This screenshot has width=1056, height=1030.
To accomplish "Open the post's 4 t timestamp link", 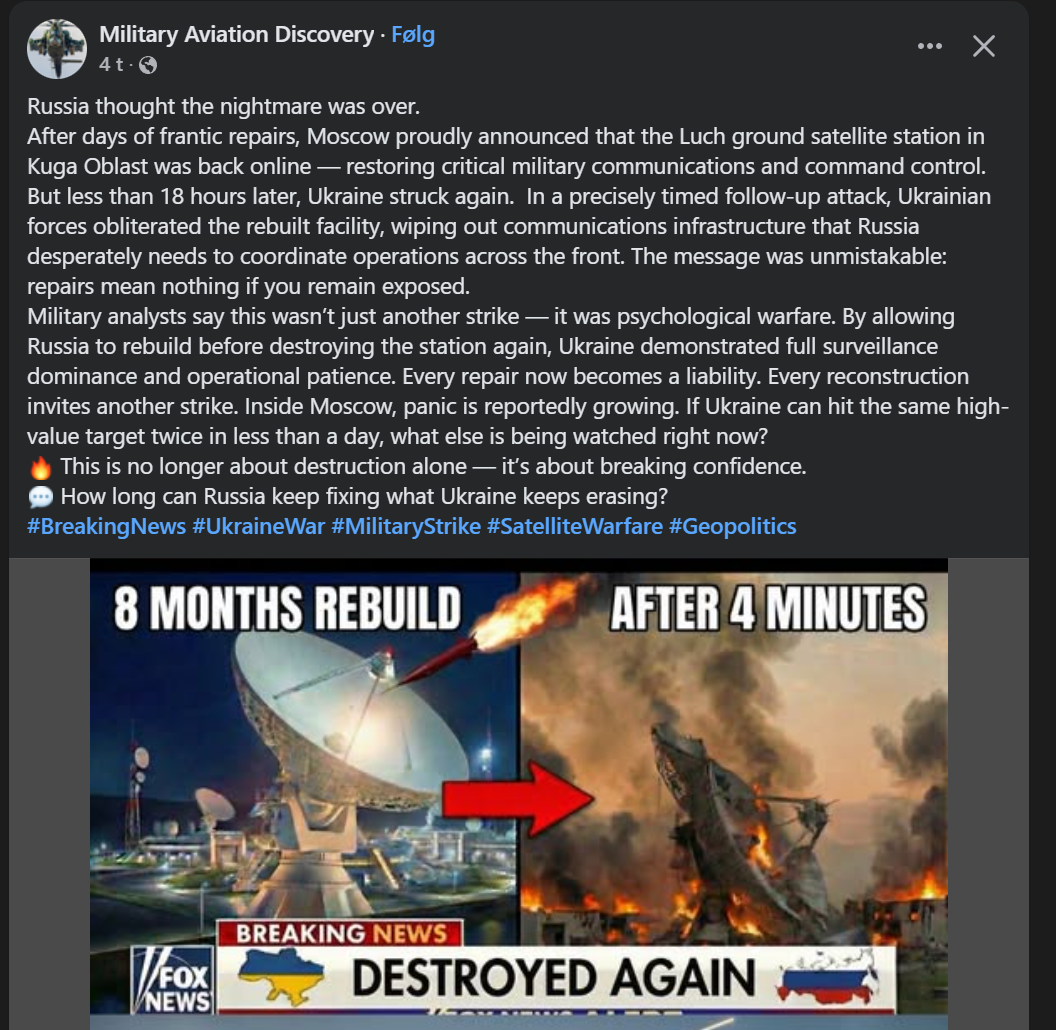I will click(110, 65).
